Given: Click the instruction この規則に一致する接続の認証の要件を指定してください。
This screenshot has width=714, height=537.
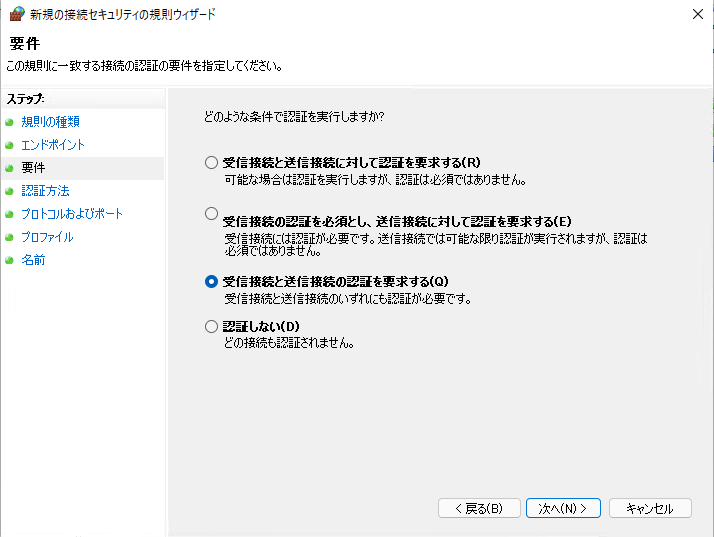Looking at the screenshot, I should tap(144, 66).
